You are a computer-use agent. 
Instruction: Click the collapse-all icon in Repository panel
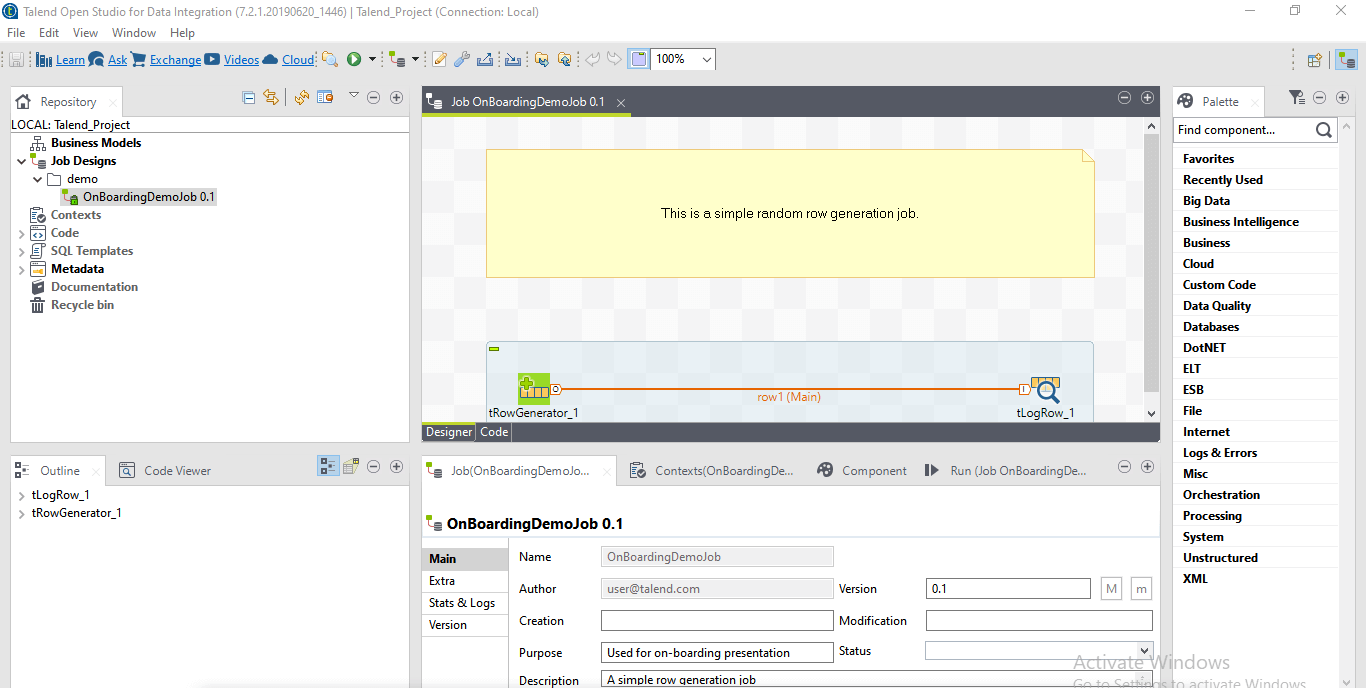[x=248, y=97]
